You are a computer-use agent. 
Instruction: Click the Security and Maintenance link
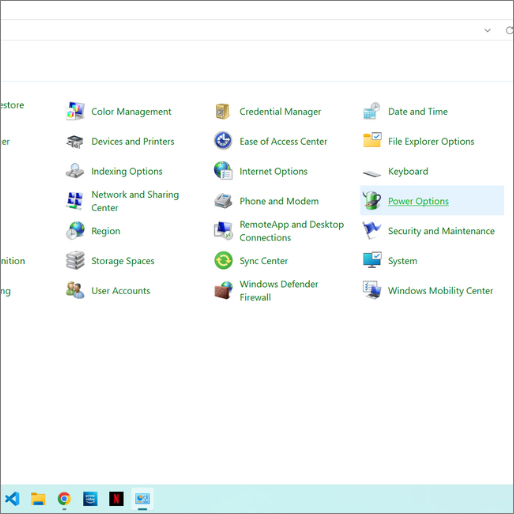[x=441, y=231]
